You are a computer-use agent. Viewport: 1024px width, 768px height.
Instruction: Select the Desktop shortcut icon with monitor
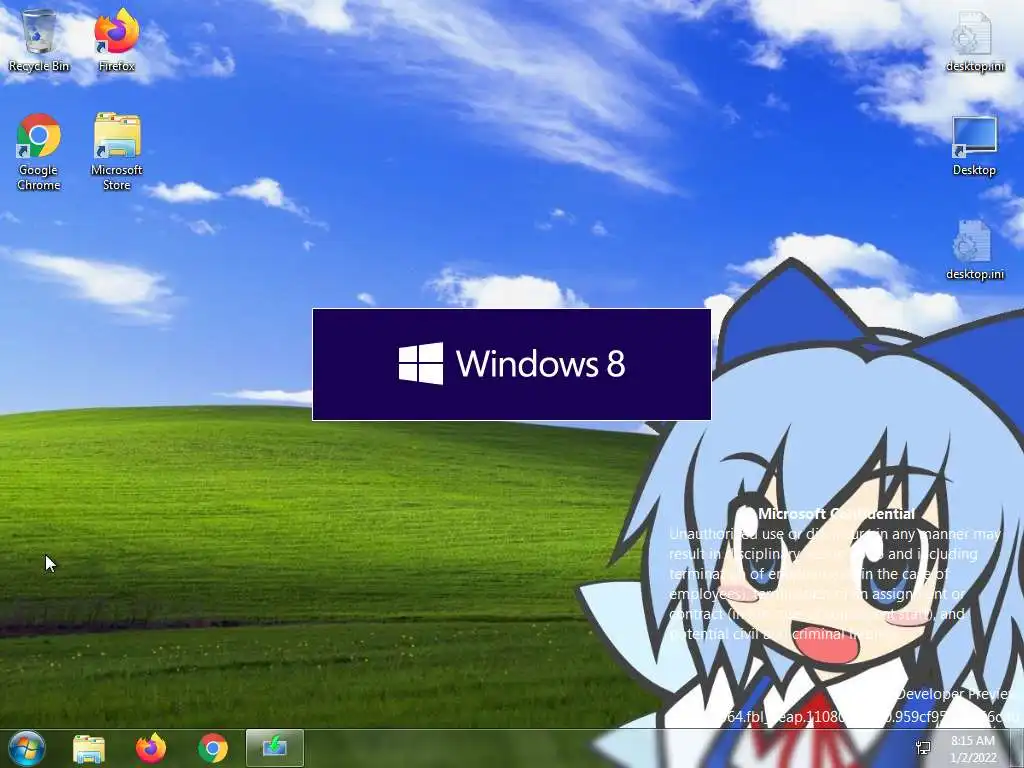click(974, 146)
